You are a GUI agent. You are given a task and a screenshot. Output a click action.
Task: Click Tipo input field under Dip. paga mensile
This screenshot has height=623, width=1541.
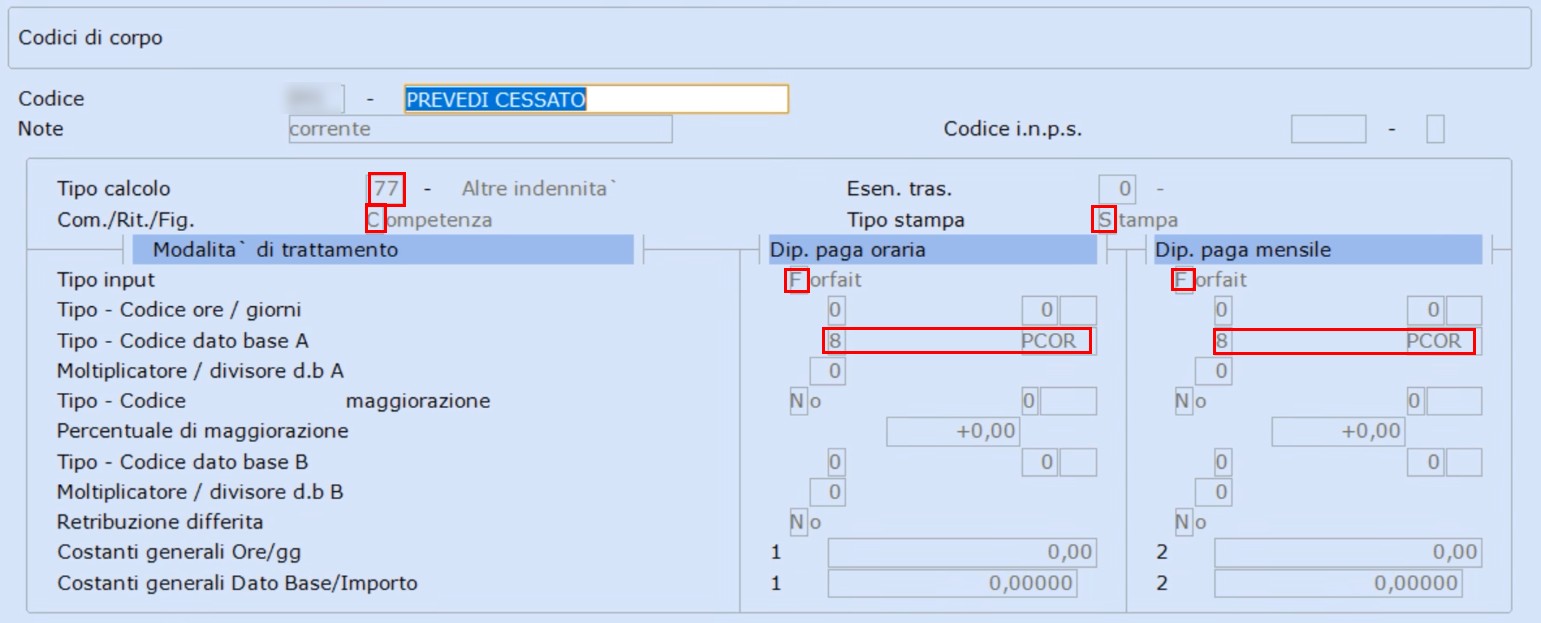[1183, 280]
